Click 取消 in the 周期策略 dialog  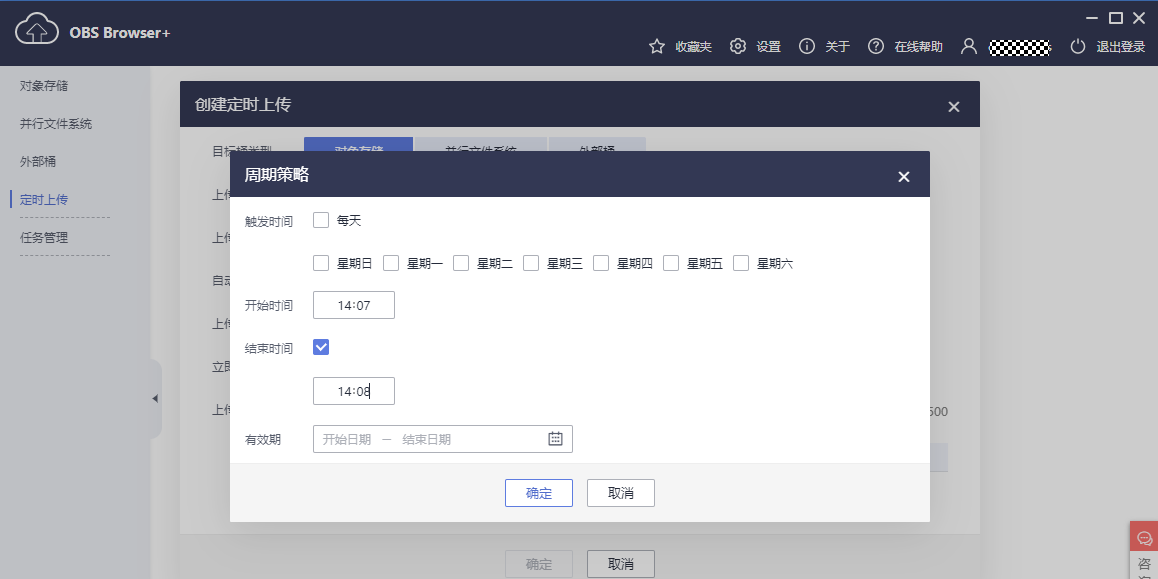[621, 493]
